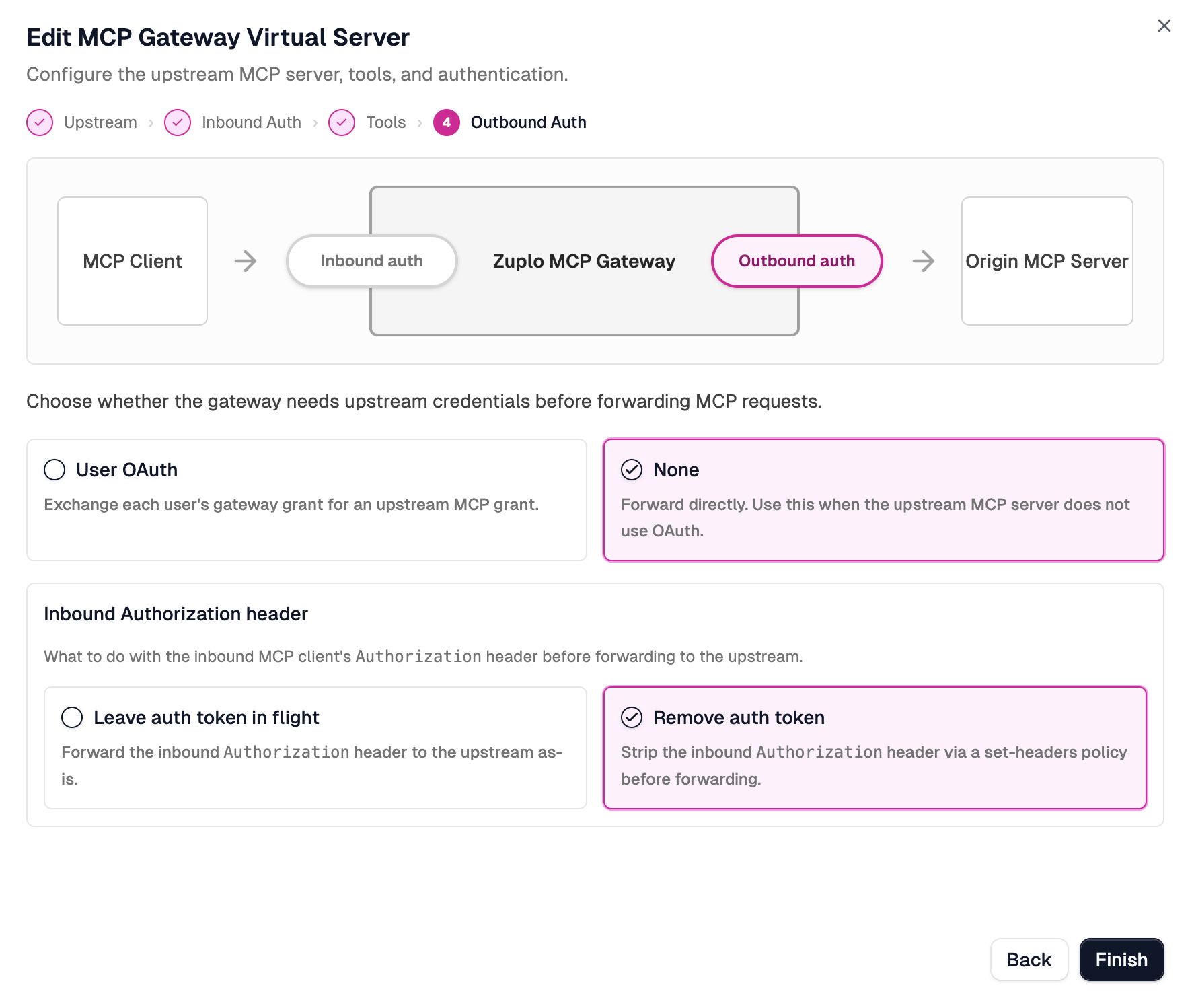Click the Tools step checkmark icon
The height and width of the screenshot is (1008, 1192).
pyautogui.click(x=342, y=122)
